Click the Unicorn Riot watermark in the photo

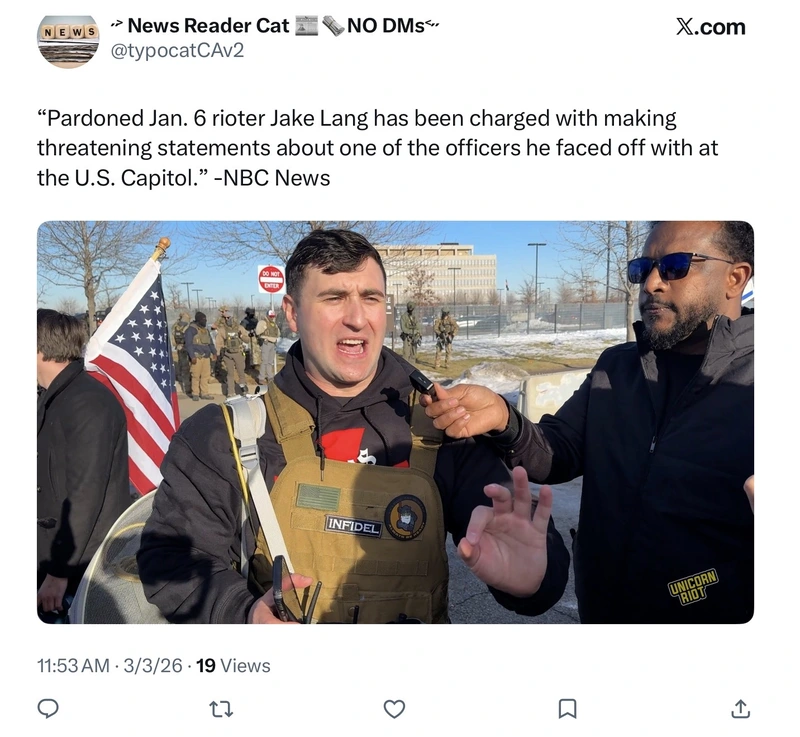pos(694,587)
